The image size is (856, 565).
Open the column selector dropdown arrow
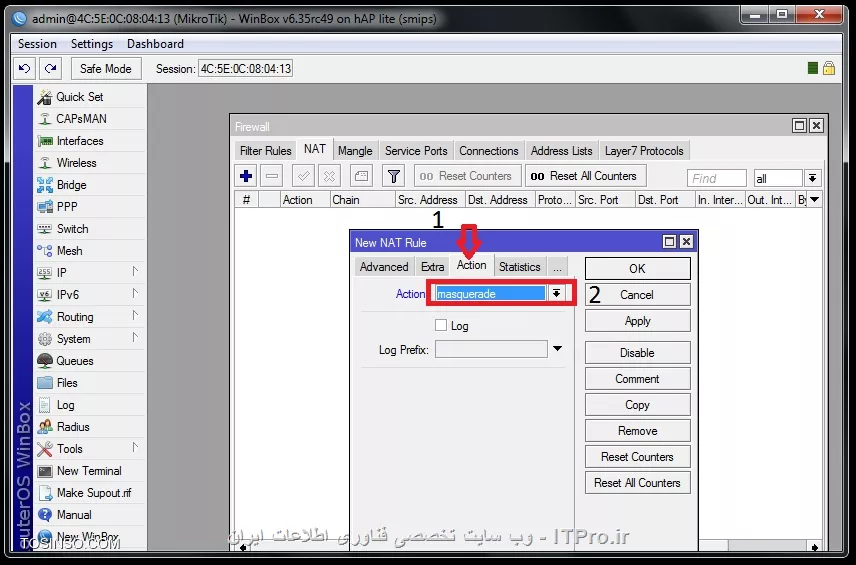pos(815,200)
